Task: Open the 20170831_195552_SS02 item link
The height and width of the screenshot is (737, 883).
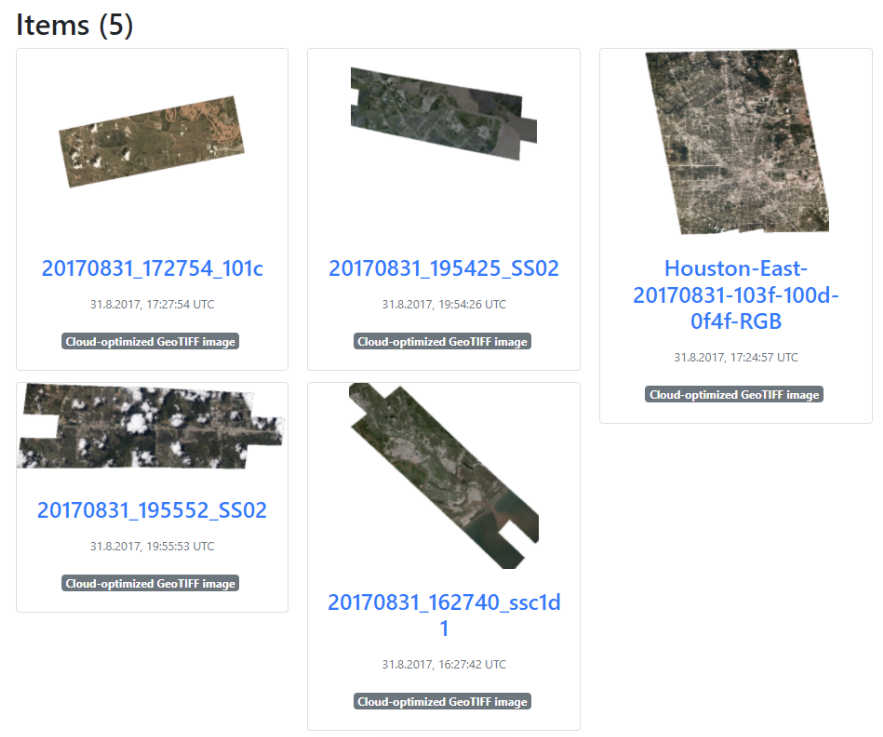Action: [152, 510]
